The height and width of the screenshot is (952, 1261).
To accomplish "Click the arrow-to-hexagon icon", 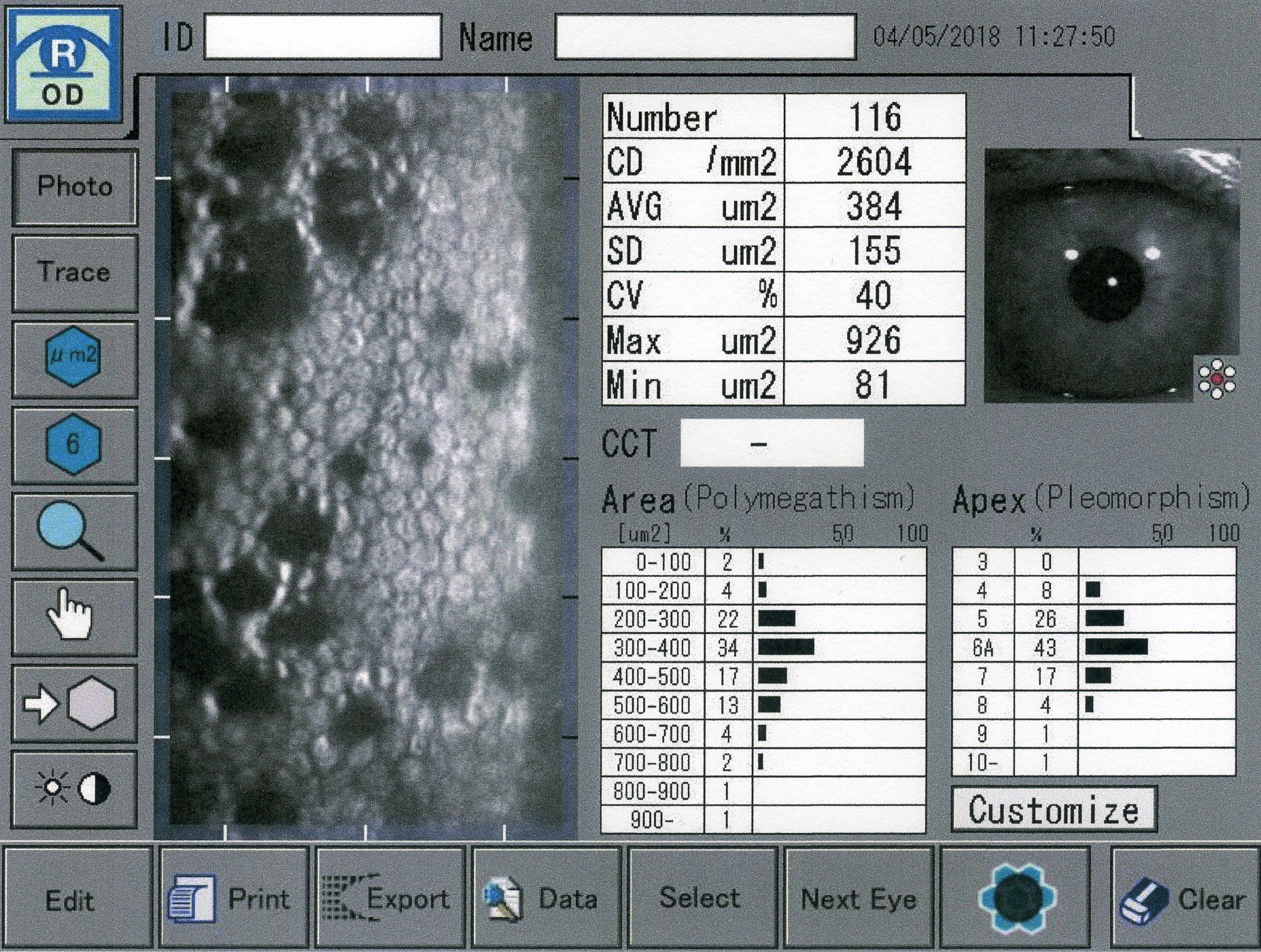I will point(73,704).
